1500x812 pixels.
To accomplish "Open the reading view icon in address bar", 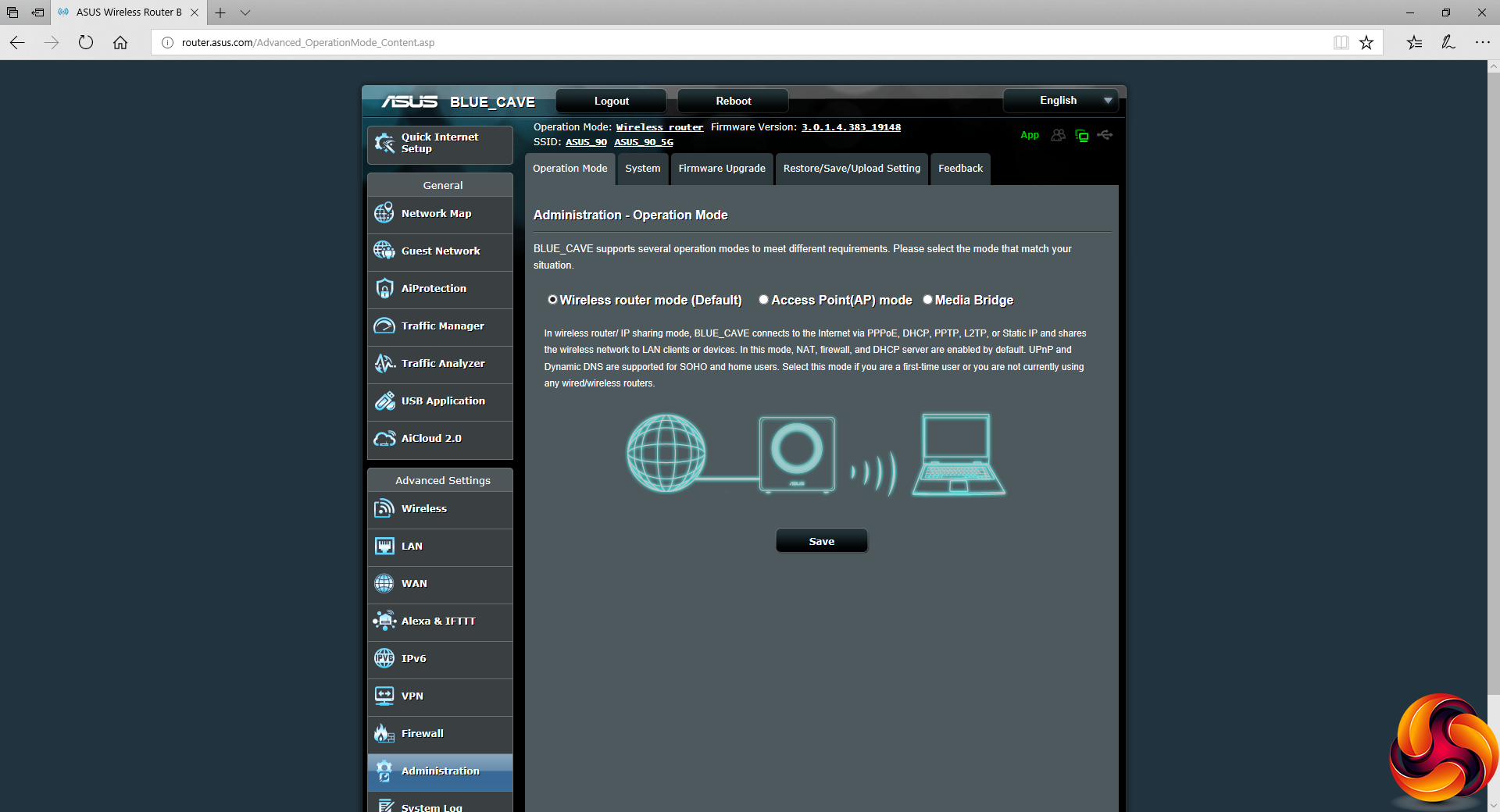I will pyautogui.click(x=1341, y=42).
